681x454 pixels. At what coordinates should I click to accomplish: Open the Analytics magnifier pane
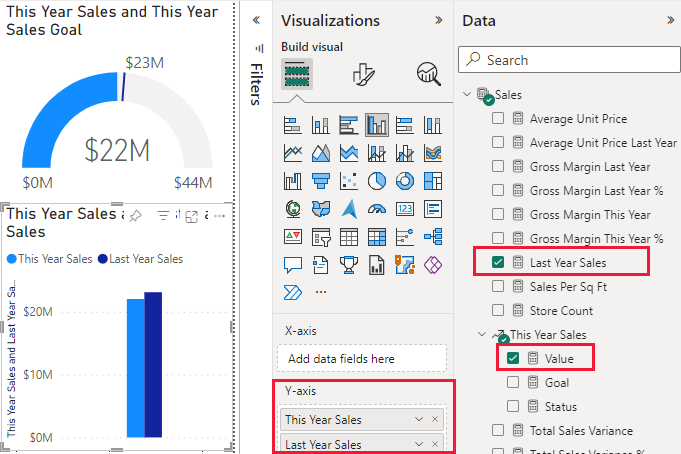point(429,74)
